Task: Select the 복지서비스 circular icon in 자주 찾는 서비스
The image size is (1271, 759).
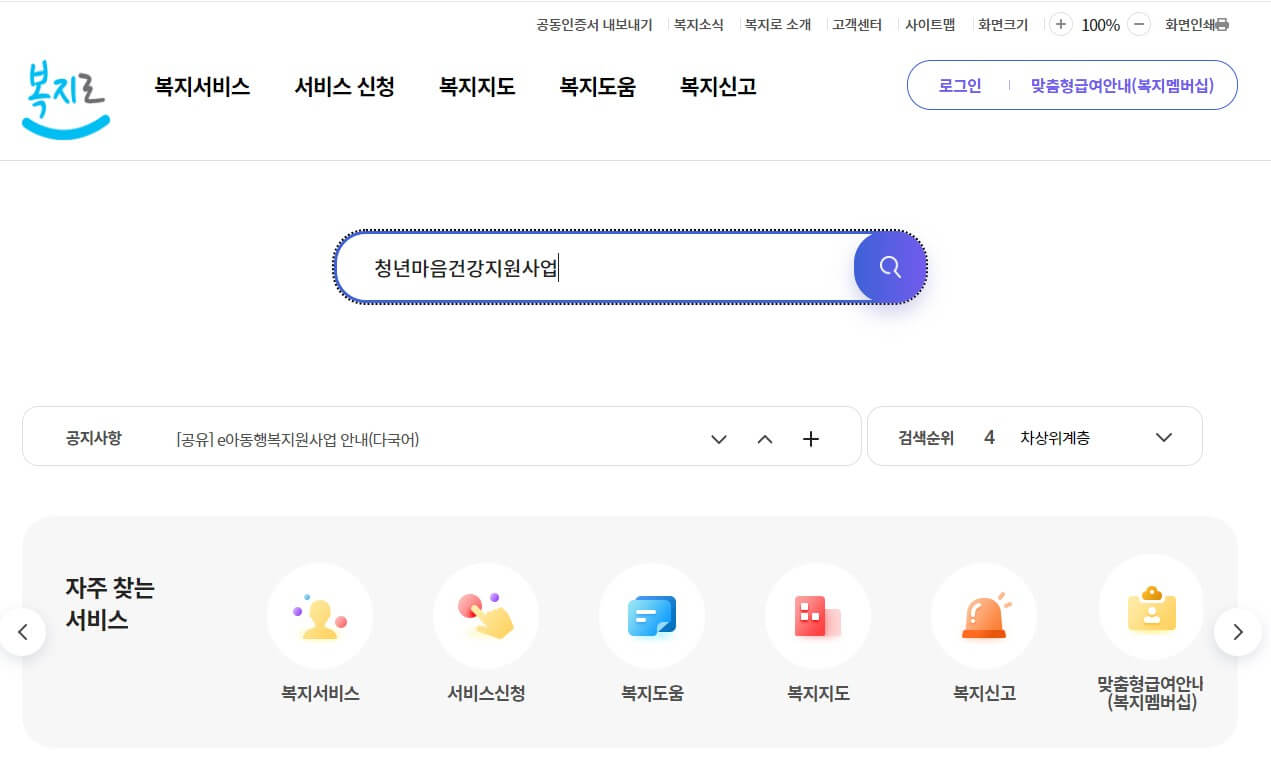Action: coord(320,616)
